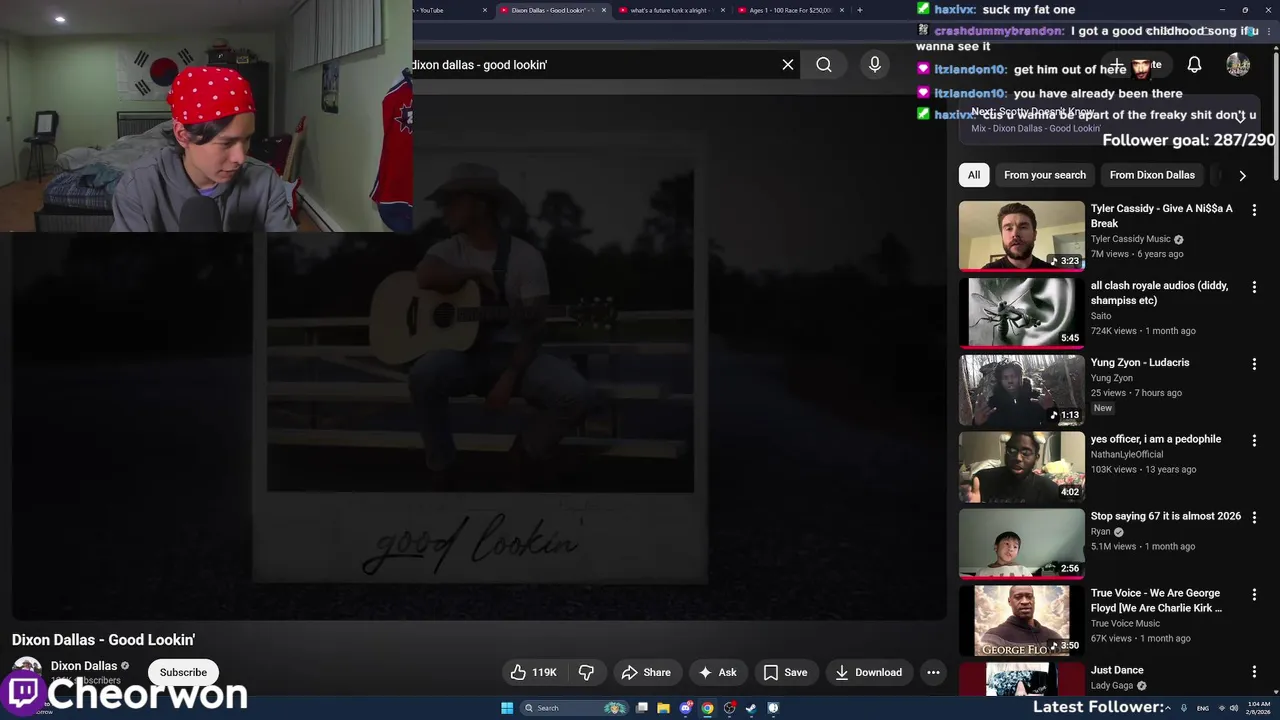Download the video
The height and width of the screenshot is (720, 1280).
pyautogui.click(x=868, y=672)
